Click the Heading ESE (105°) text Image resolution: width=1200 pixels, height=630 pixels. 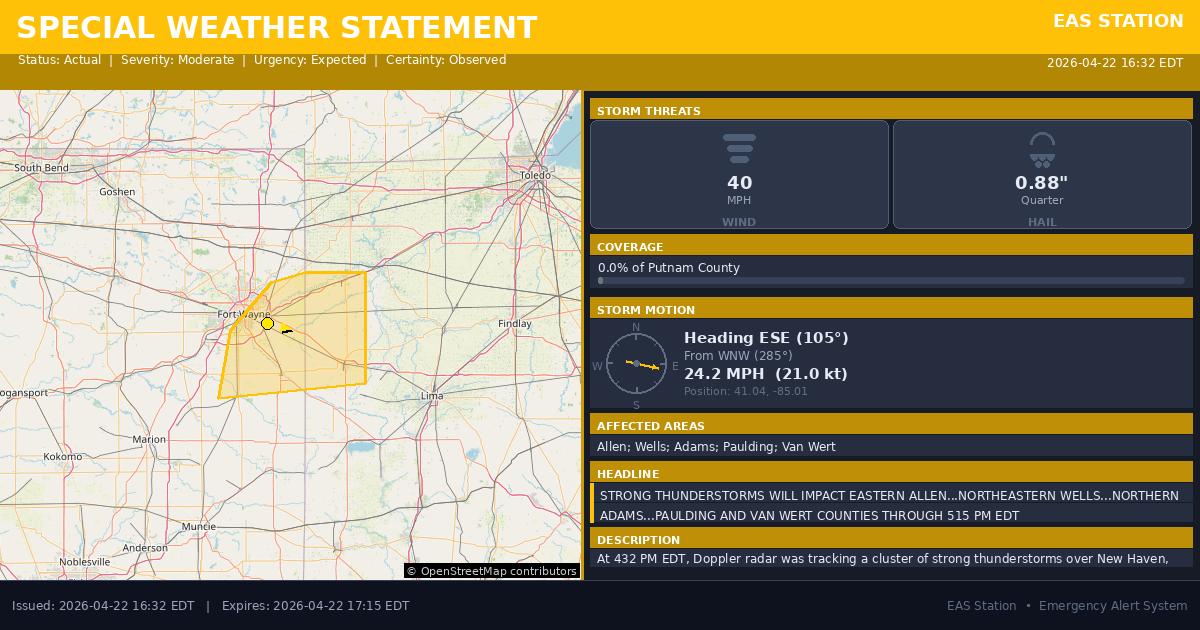click(766, 338)
